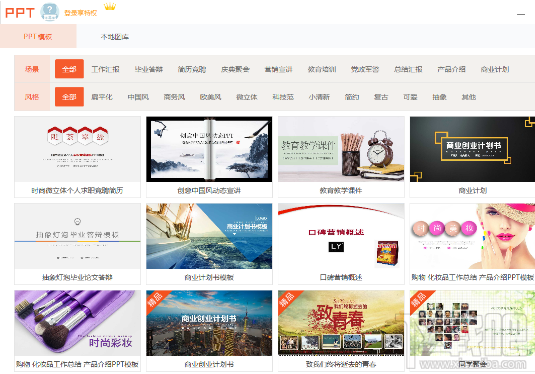Choose the 抽象 style filter

click(x=439, y=97)
